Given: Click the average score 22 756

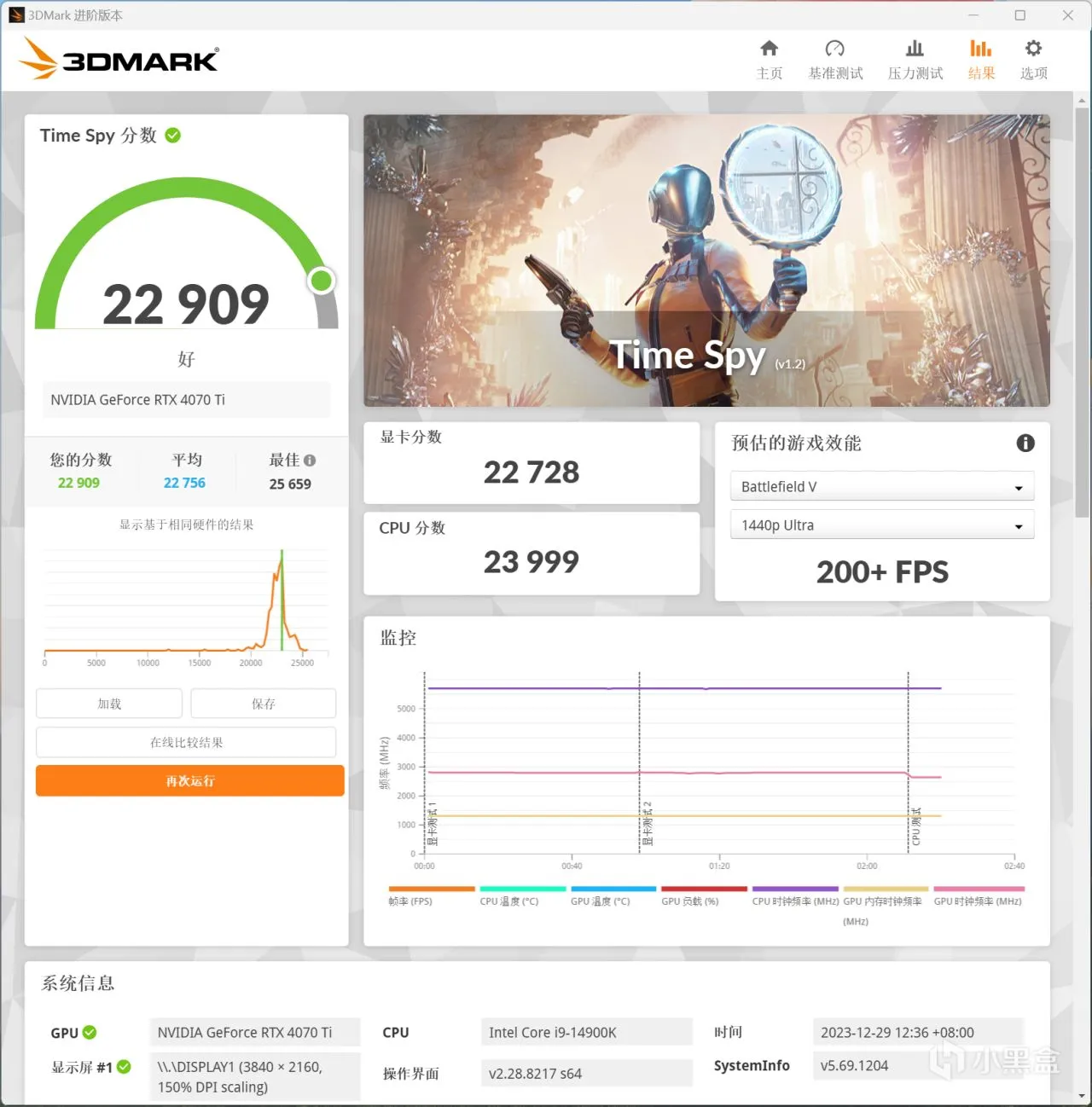Looking at the screenshot, I should (184, 483).
